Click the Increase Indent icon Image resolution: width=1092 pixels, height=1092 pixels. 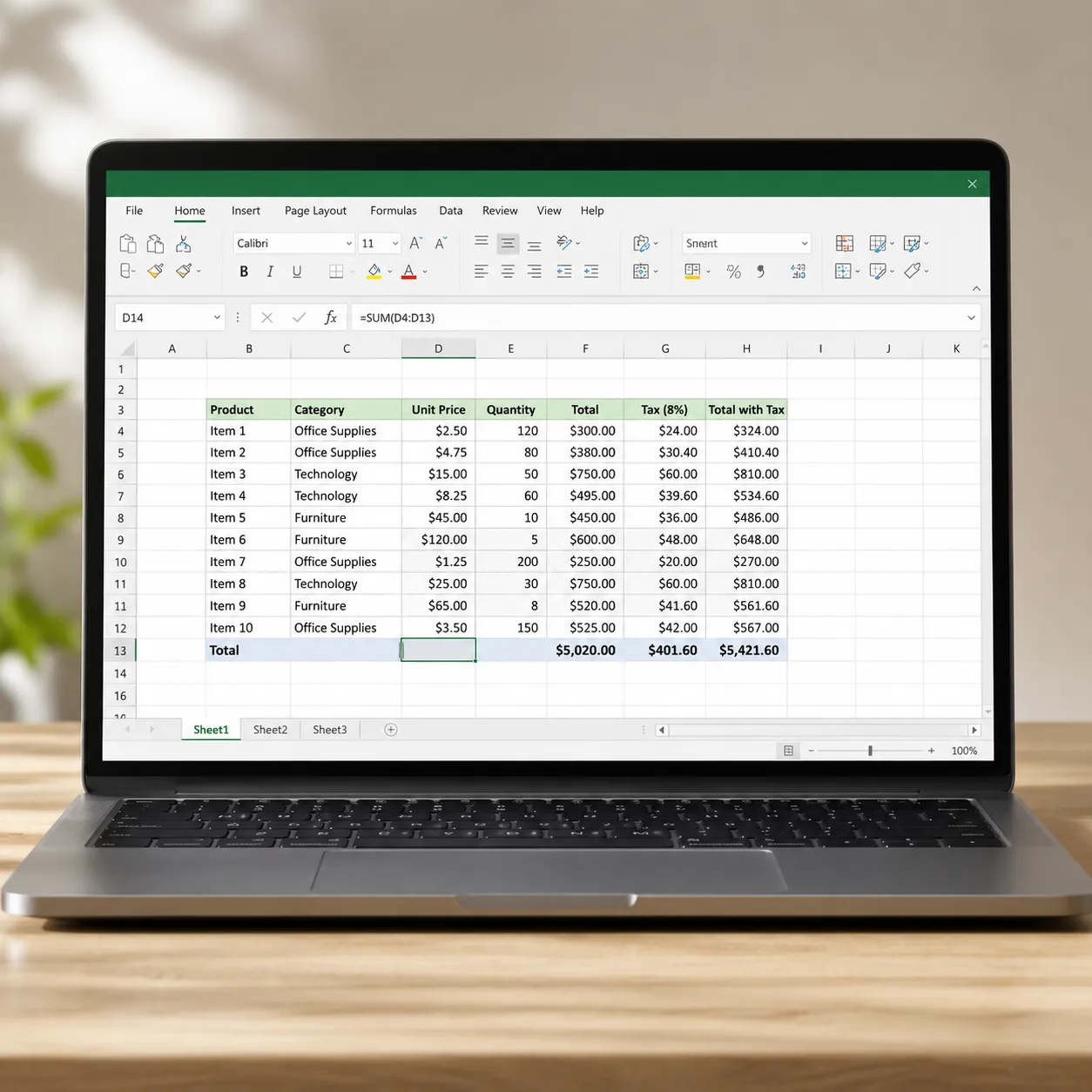coord(591,272)
